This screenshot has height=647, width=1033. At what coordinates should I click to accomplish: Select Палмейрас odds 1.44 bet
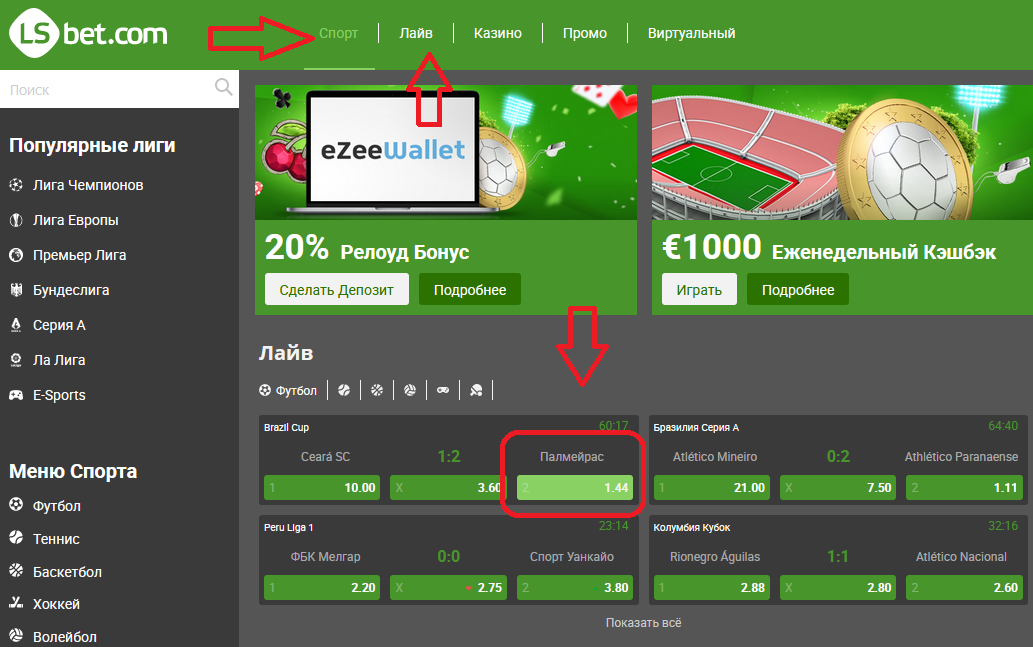point(574,488)
